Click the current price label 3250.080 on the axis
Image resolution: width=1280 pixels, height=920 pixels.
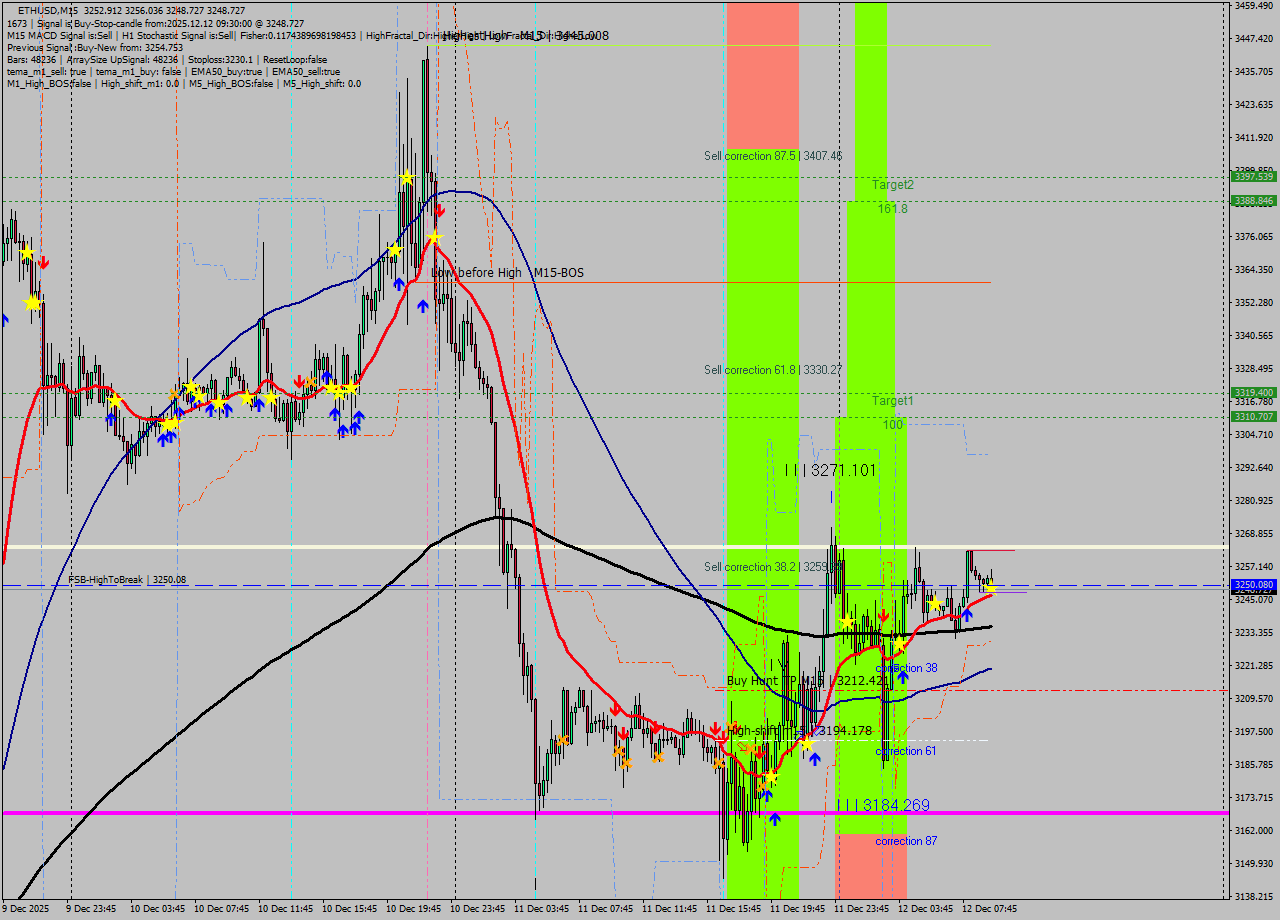1255,584
